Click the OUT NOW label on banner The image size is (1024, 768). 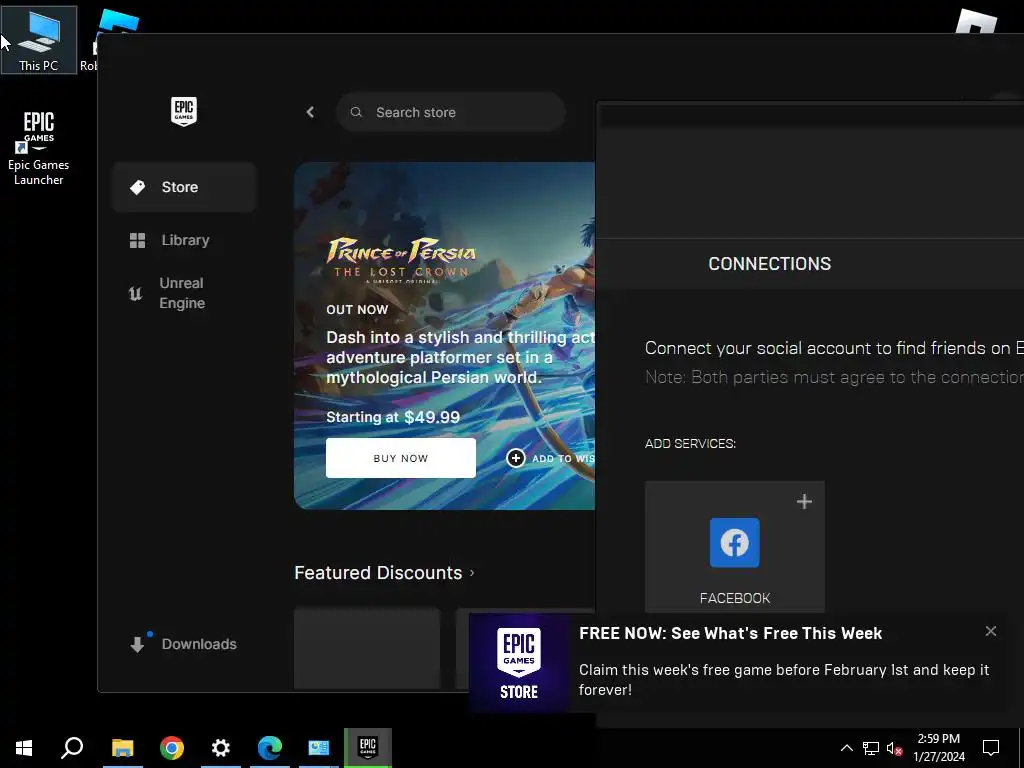click(x=357, y=310)
